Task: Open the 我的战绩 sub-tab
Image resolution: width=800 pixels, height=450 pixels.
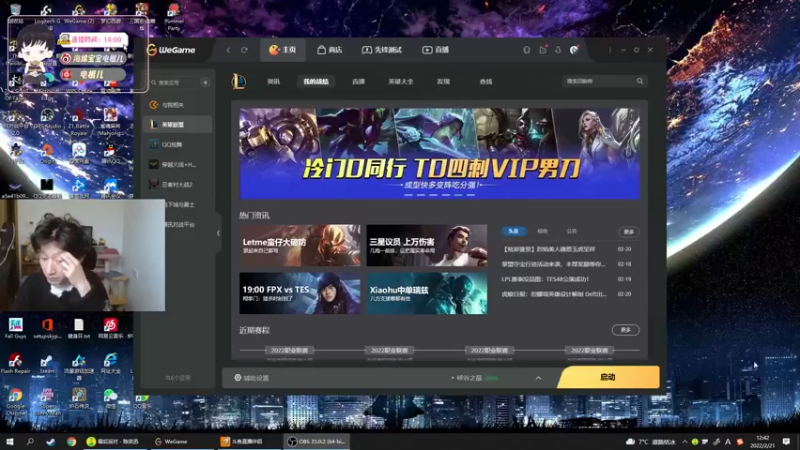Action: pos(316,82)
